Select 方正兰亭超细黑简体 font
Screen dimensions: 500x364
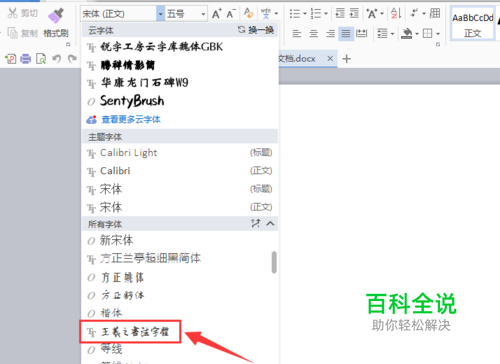(x=177, y=258)
